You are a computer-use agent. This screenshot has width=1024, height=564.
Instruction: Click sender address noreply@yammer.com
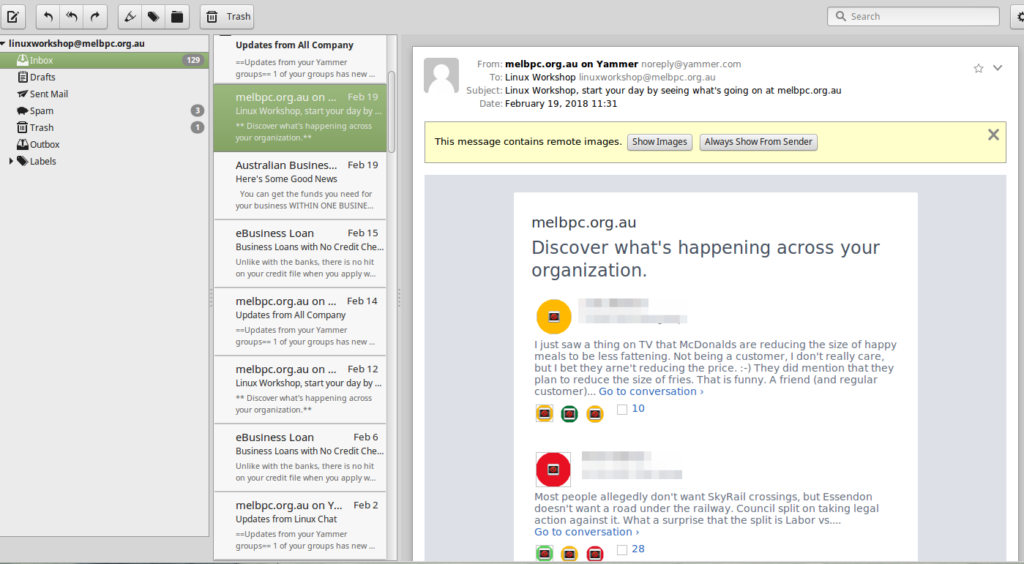pyautogui.click(x=691, y=64)
